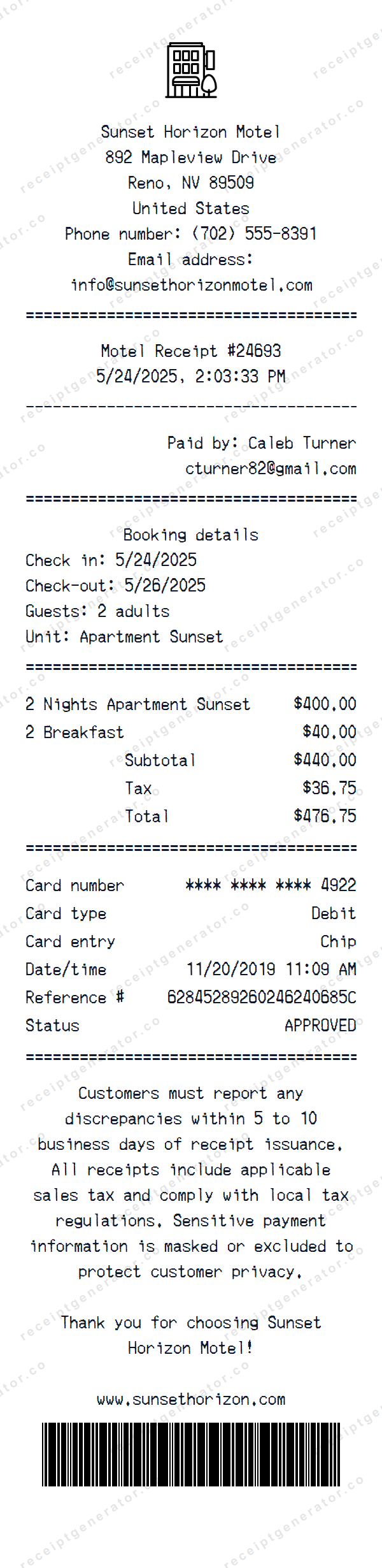Open the info@sunsethorizonmotel.com email address
382x1568 pixels.
[191, 285]
